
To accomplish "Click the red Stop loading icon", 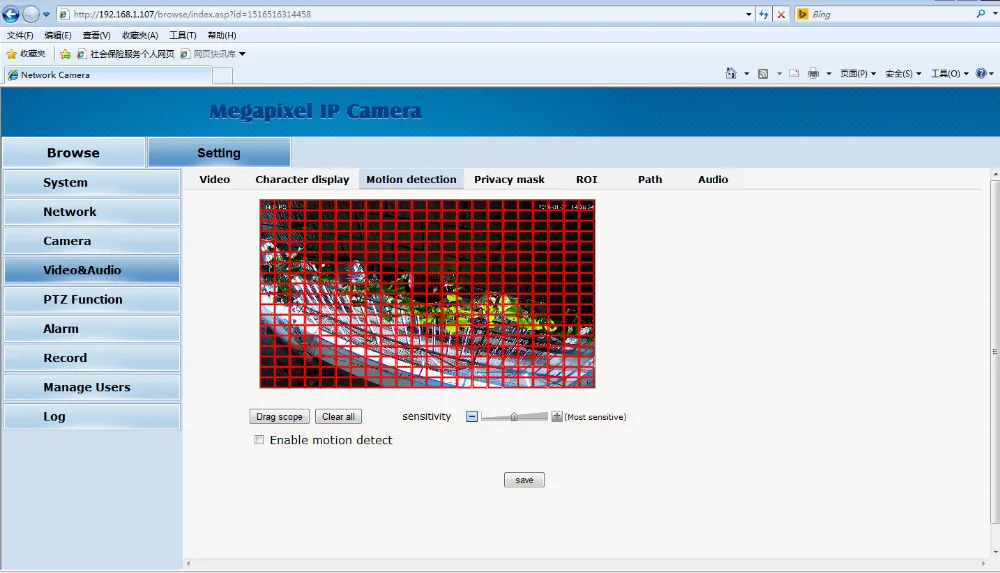I will point(781,14).
